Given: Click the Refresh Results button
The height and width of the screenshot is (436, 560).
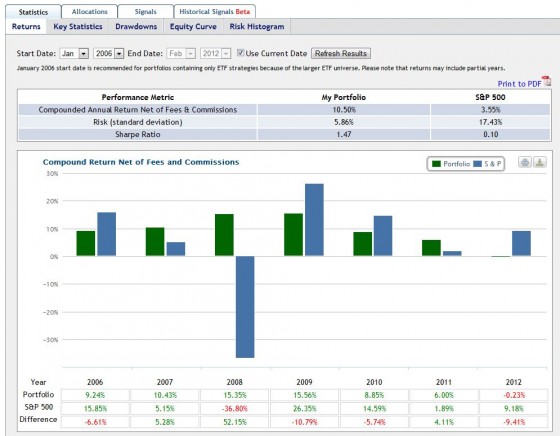Looking at the screenshot, I should point(341,53).
